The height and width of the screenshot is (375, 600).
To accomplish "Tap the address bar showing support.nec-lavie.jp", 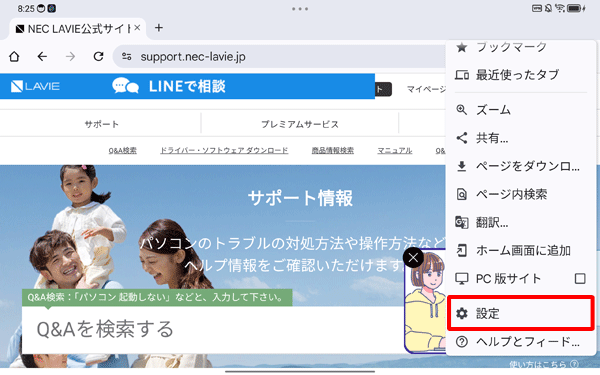I will click(x=279, y=57).
